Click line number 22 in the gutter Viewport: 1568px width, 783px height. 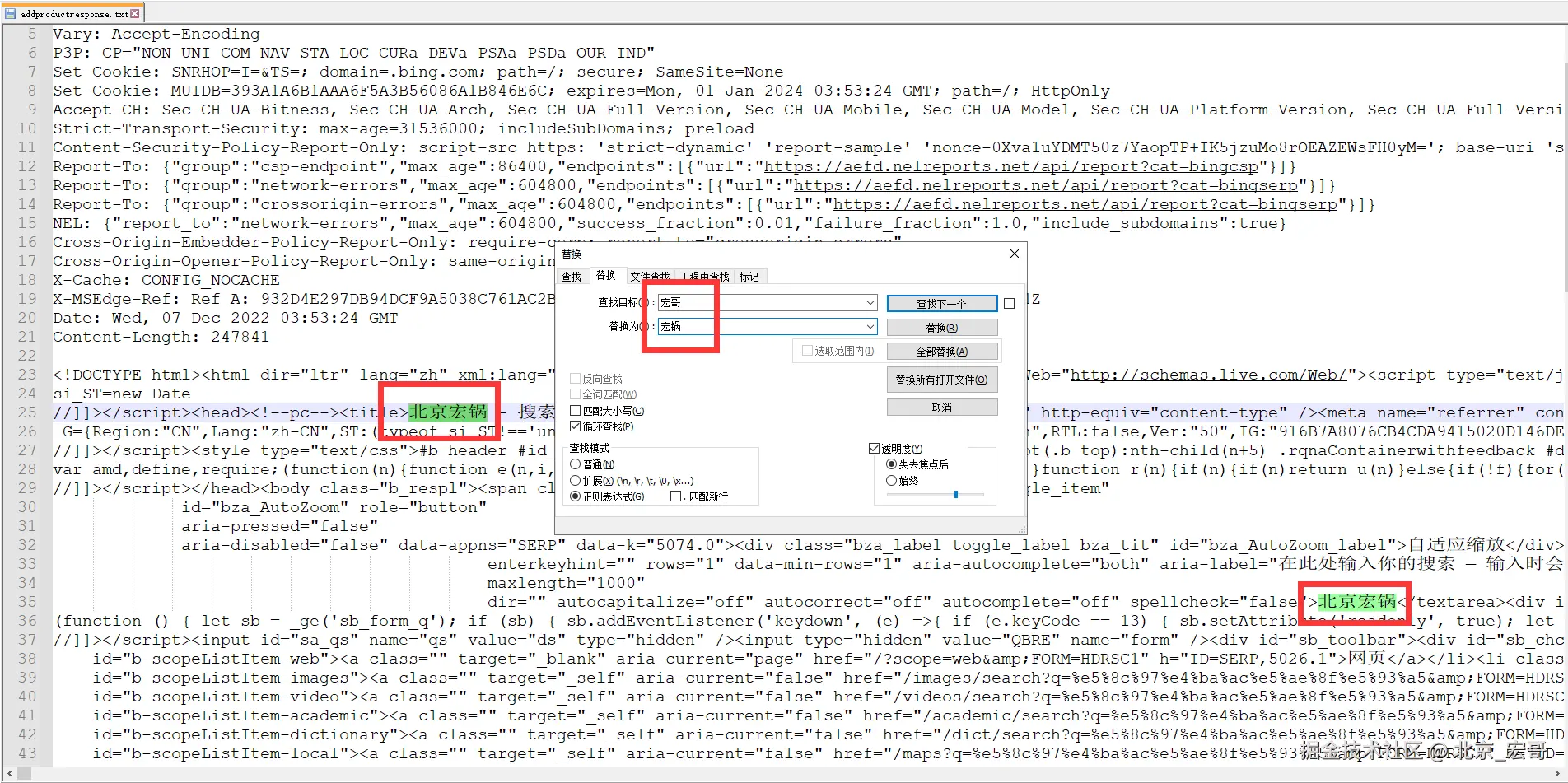[27, 356]
